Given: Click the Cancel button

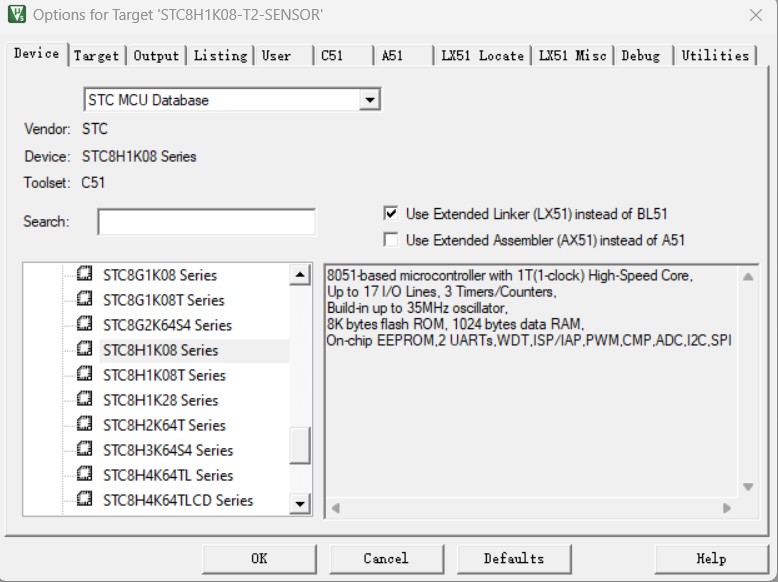Looking at the screenshot, I should [386, 559].
